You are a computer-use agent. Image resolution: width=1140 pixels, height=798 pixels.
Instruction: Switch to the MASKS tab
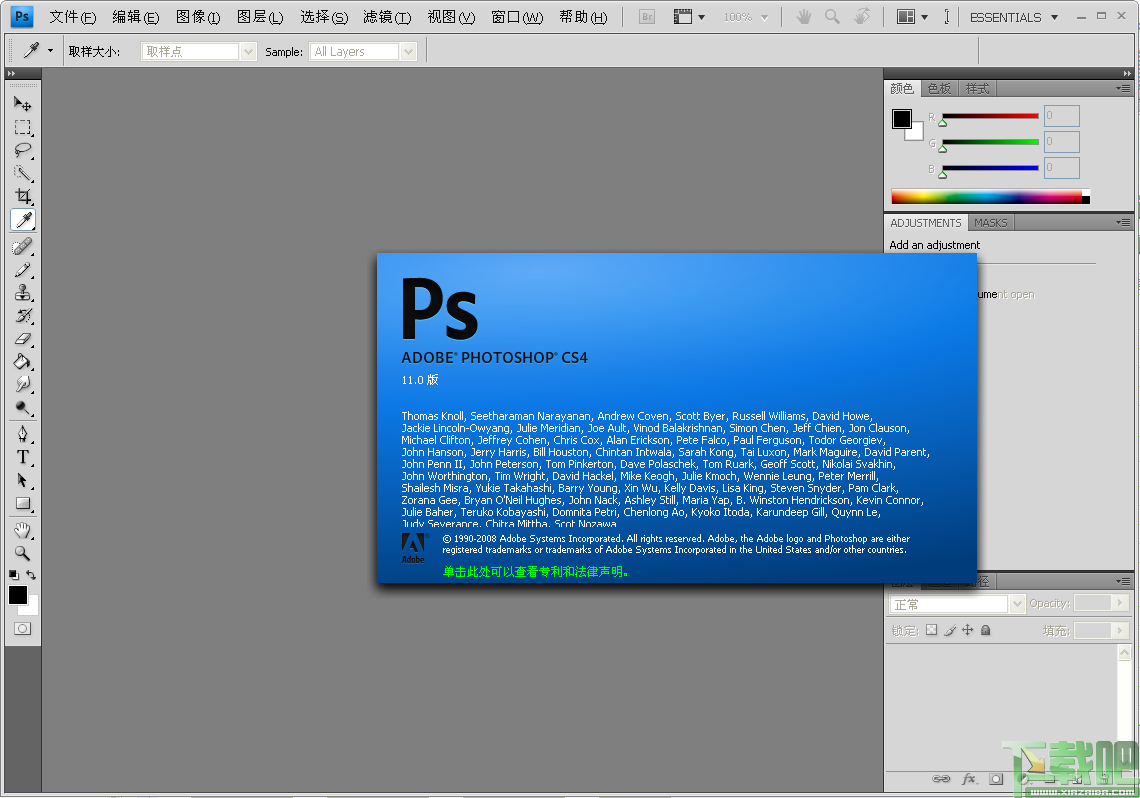click(x=990, y=223)
